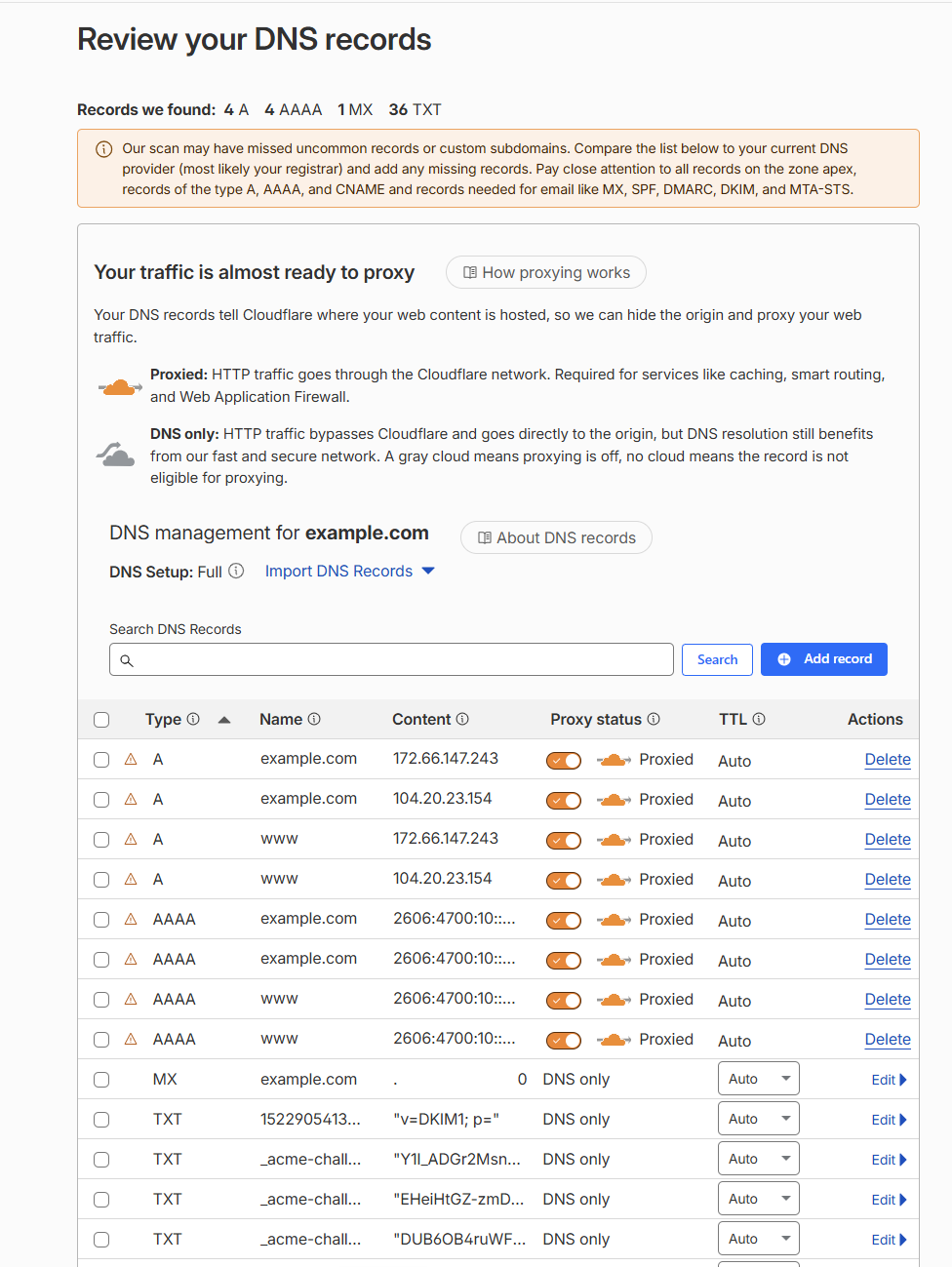Click the "4 AAAA" records found count
952x1267 pixels.
(293, 109)
